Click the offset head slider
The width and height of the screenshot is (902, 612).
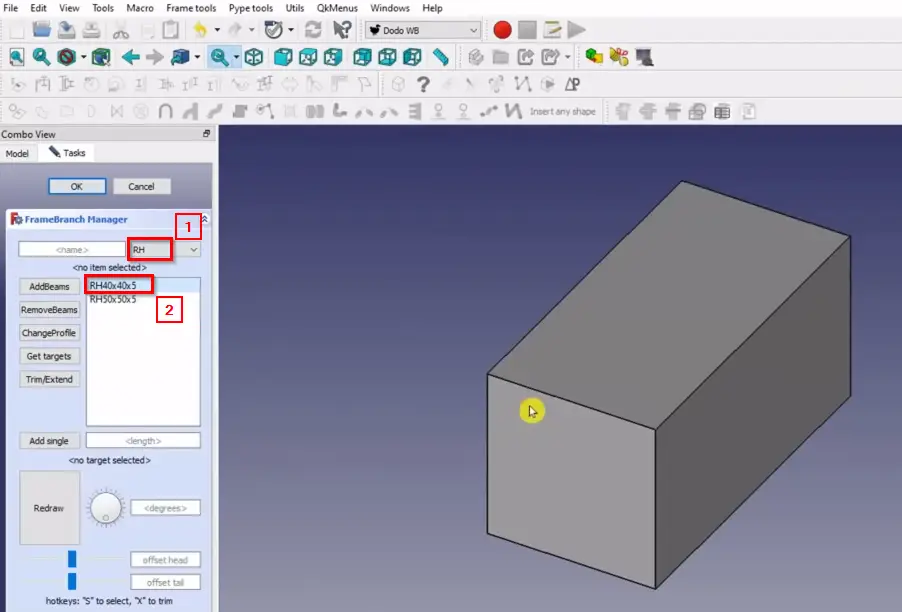pos(72,559)
